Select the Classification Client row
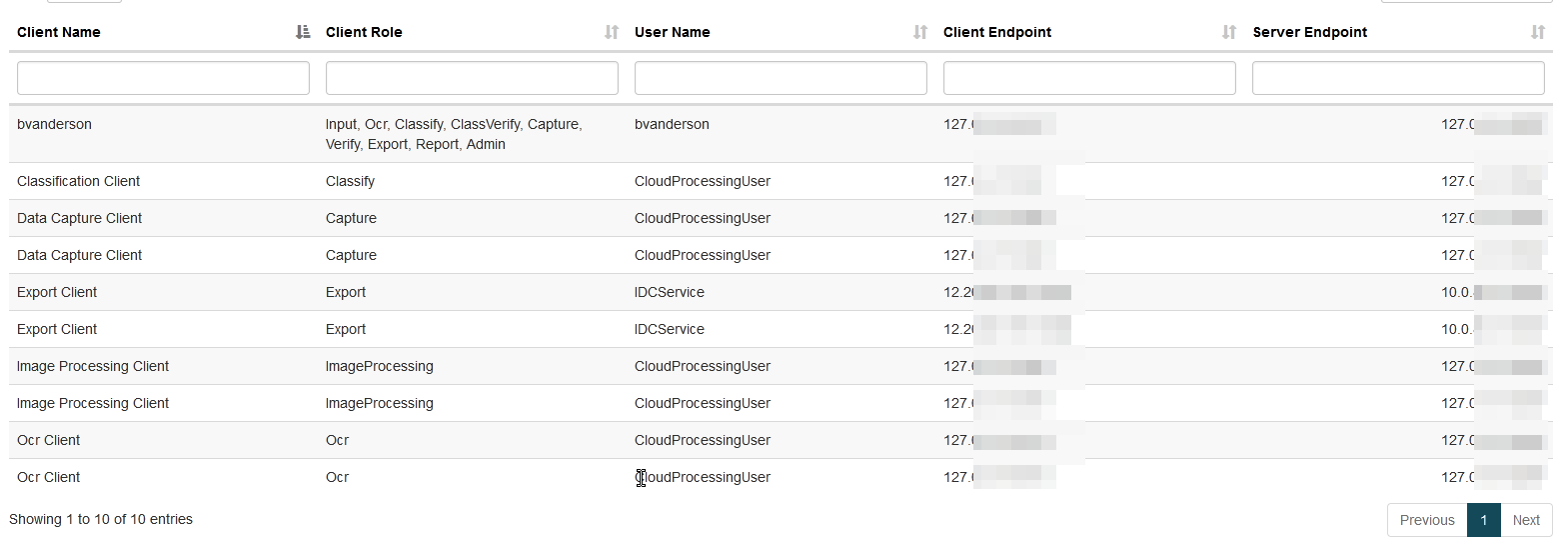 [79, 181]
